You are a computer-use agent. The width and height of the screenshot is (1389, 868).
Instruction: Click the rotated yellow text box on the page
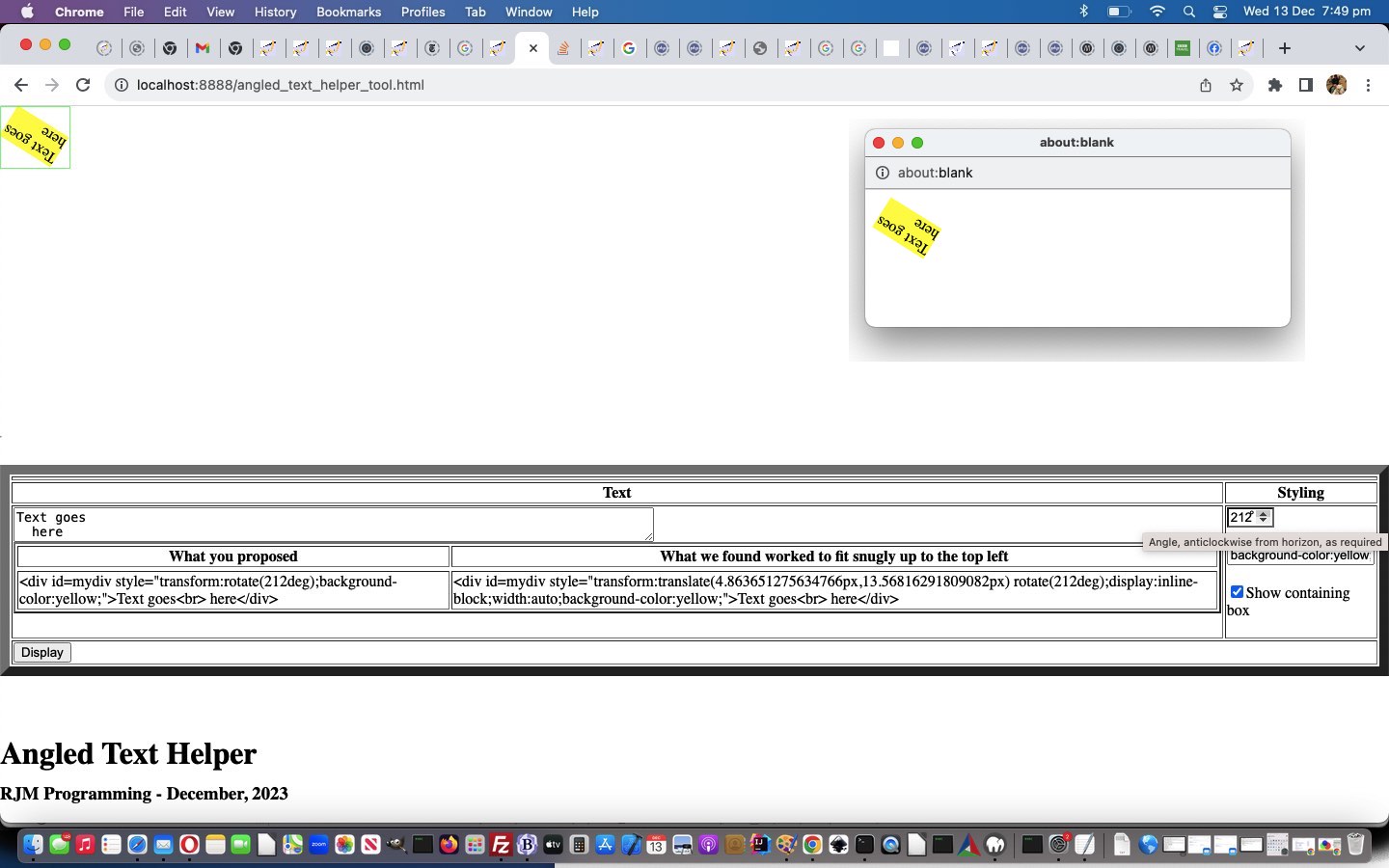tap(36, 138)
